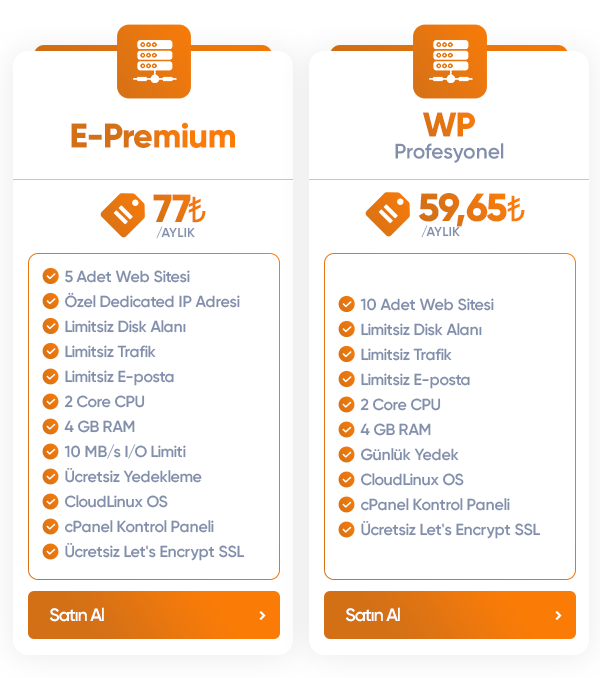Click checkmark beside Ücretsiz Yedekleme
Viewport: 600px width, 678px height.
click(x=51, y=477)
